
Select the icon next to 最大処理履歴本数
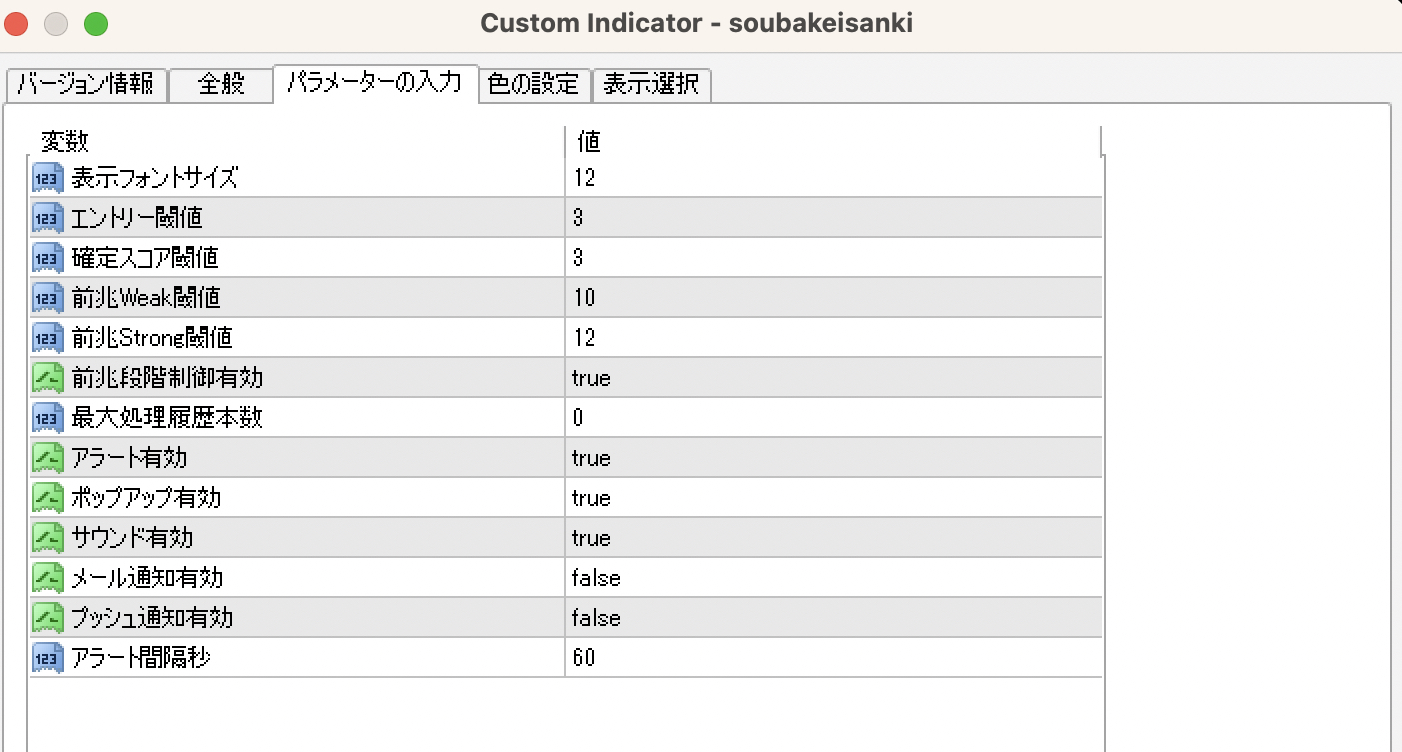[48, 418]
